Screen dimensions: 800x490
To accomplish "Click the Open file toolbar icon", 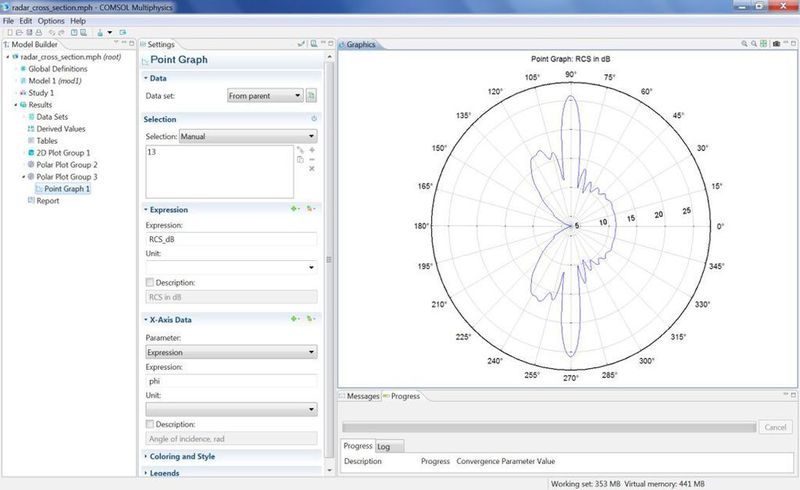I will tap(19, 33).
